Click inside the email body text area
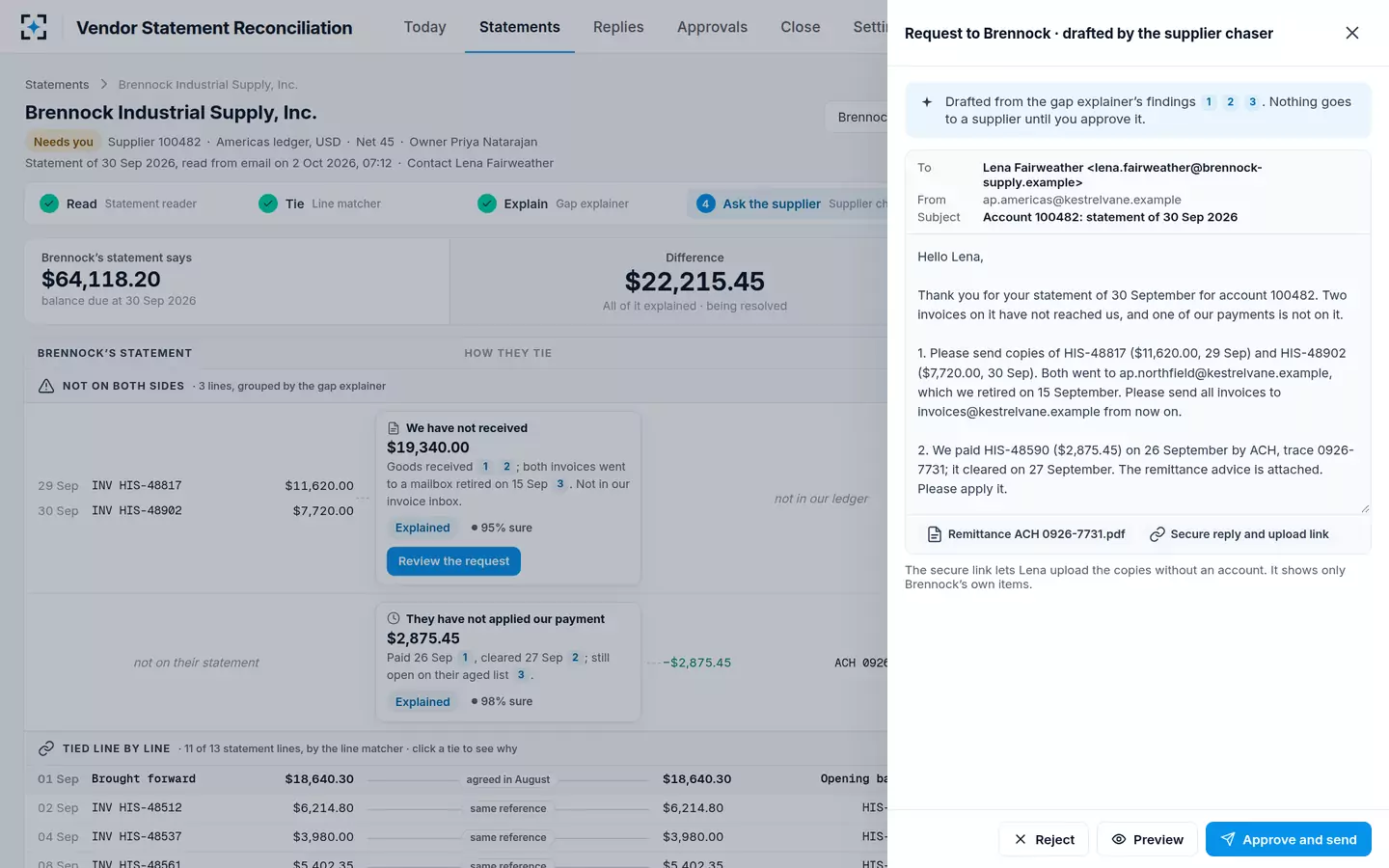Viewport: 1389px width, 868px height. point(1138,374)
